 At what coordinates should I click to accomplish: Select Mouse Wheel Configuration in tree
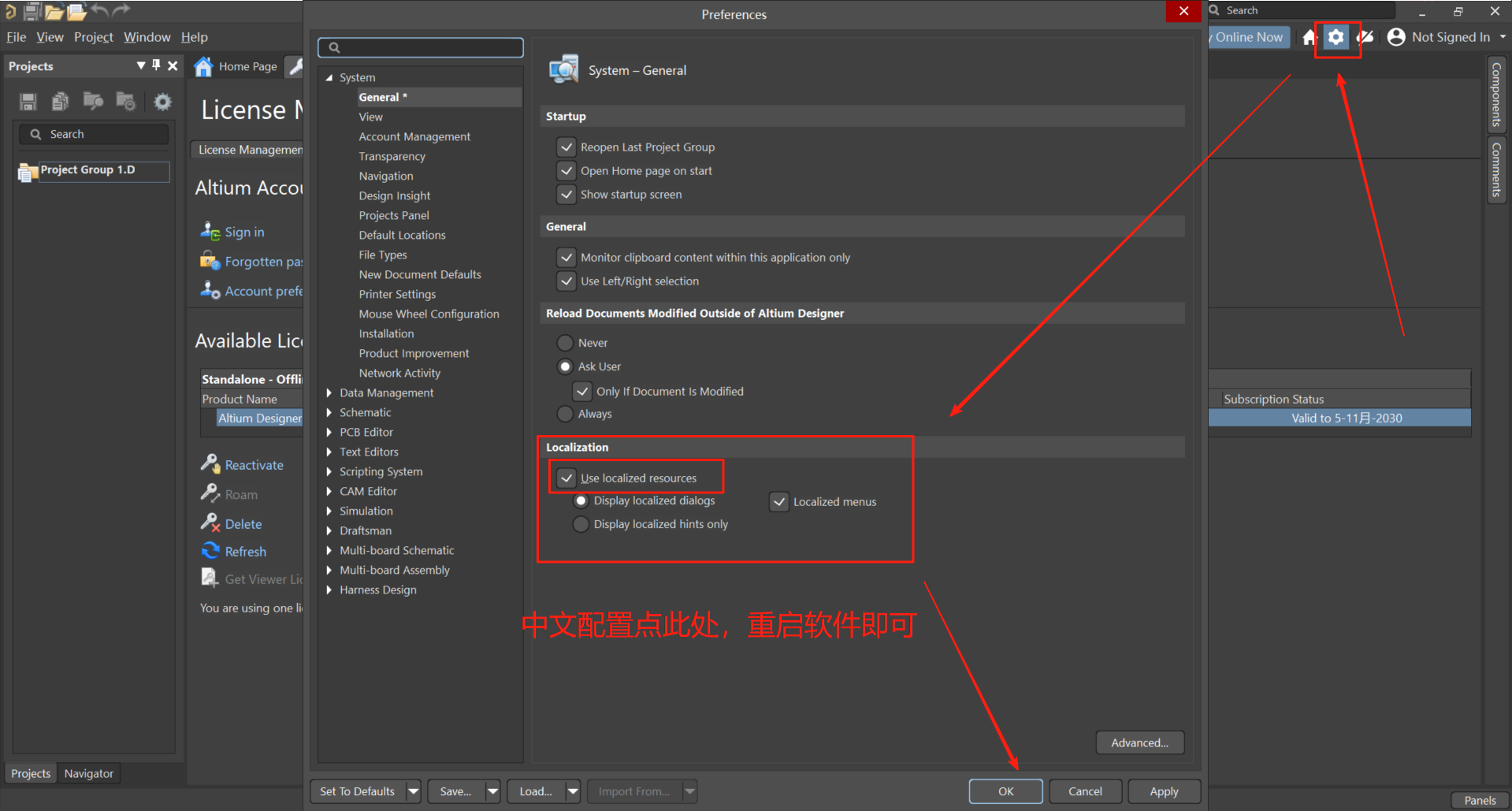click(x=429, y=314)
